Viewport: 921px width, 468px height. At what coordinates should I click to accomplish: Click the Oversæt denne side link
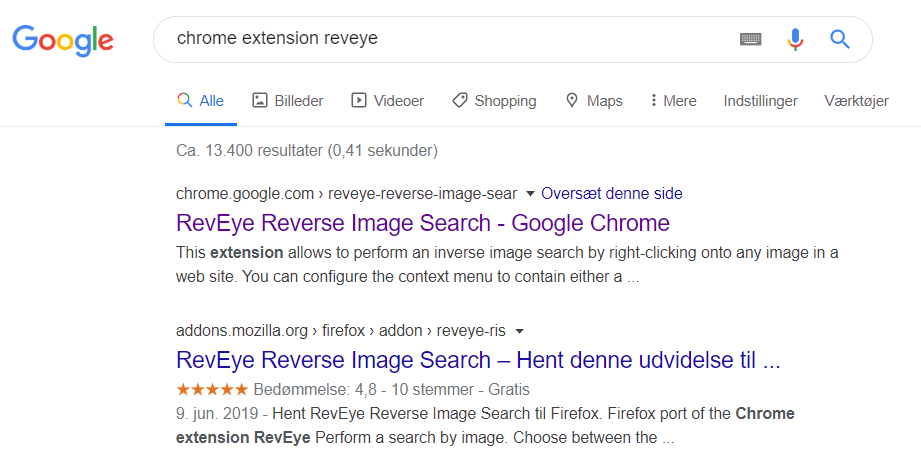click(x=611, y=194)
